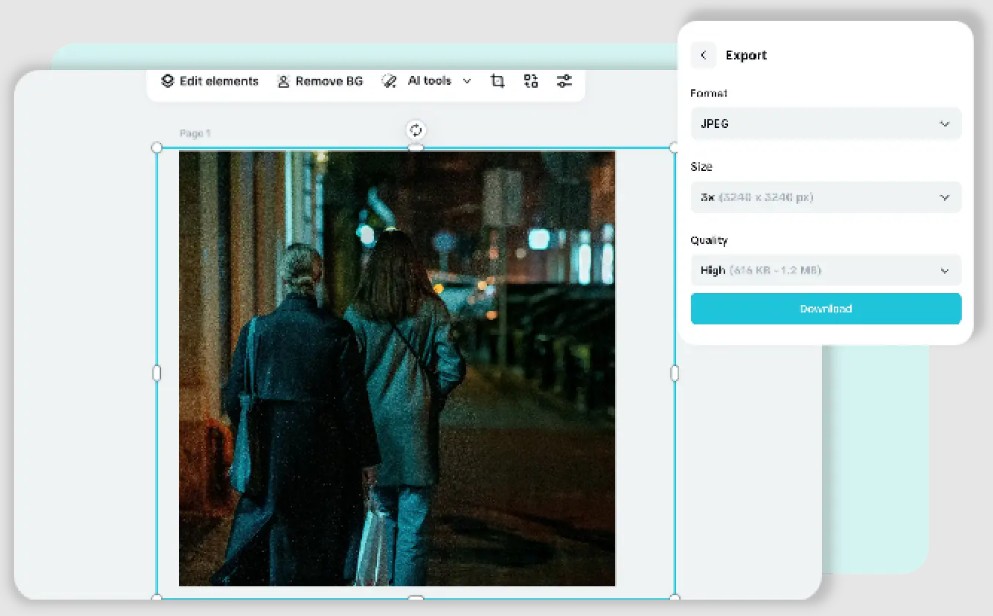Screen dimensions: 993x616
Task: Select the Page 1 label
Action: (x=195, y=133)
